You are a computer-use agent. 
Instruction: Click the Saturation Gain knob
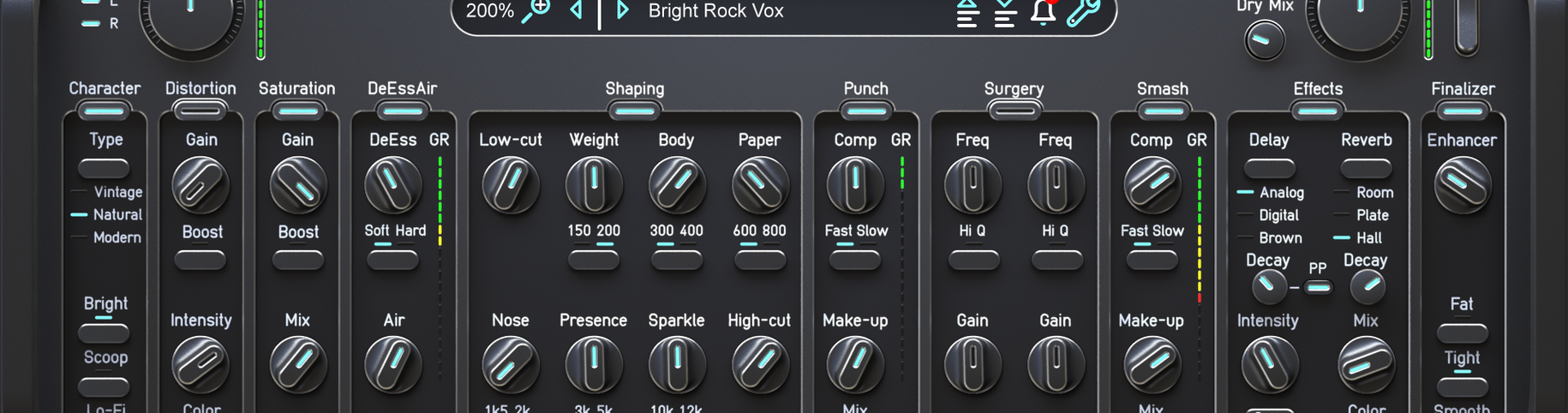click(298, 185)
